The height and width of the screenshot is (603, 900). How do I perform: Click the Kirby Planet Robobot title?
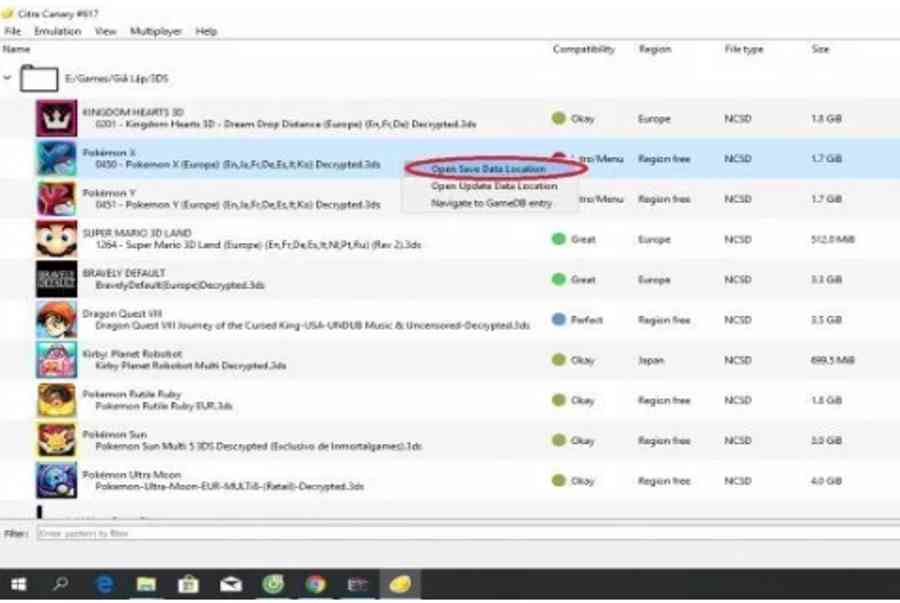pos(132,354)
